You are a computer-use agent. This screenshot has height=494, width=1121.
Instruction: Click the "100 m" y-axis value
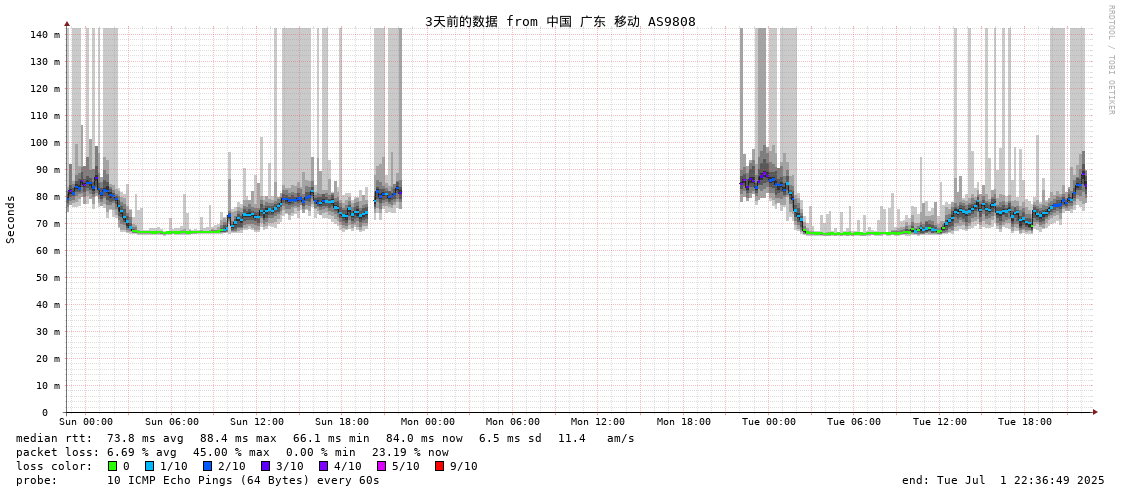pos(46,142)
